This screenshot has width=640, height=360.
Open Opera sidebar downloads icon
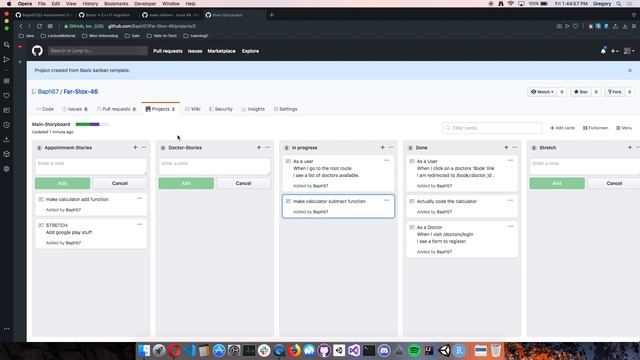pyautogui.click(x=7, y=140)
